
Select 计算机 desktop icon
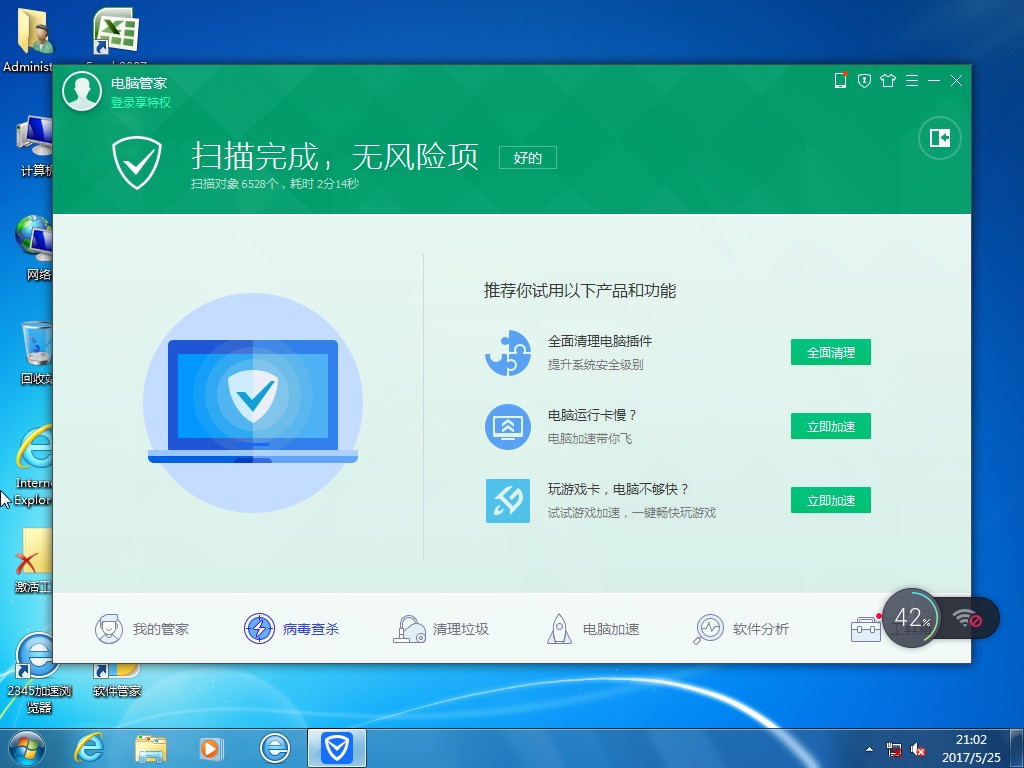(34, 146)
